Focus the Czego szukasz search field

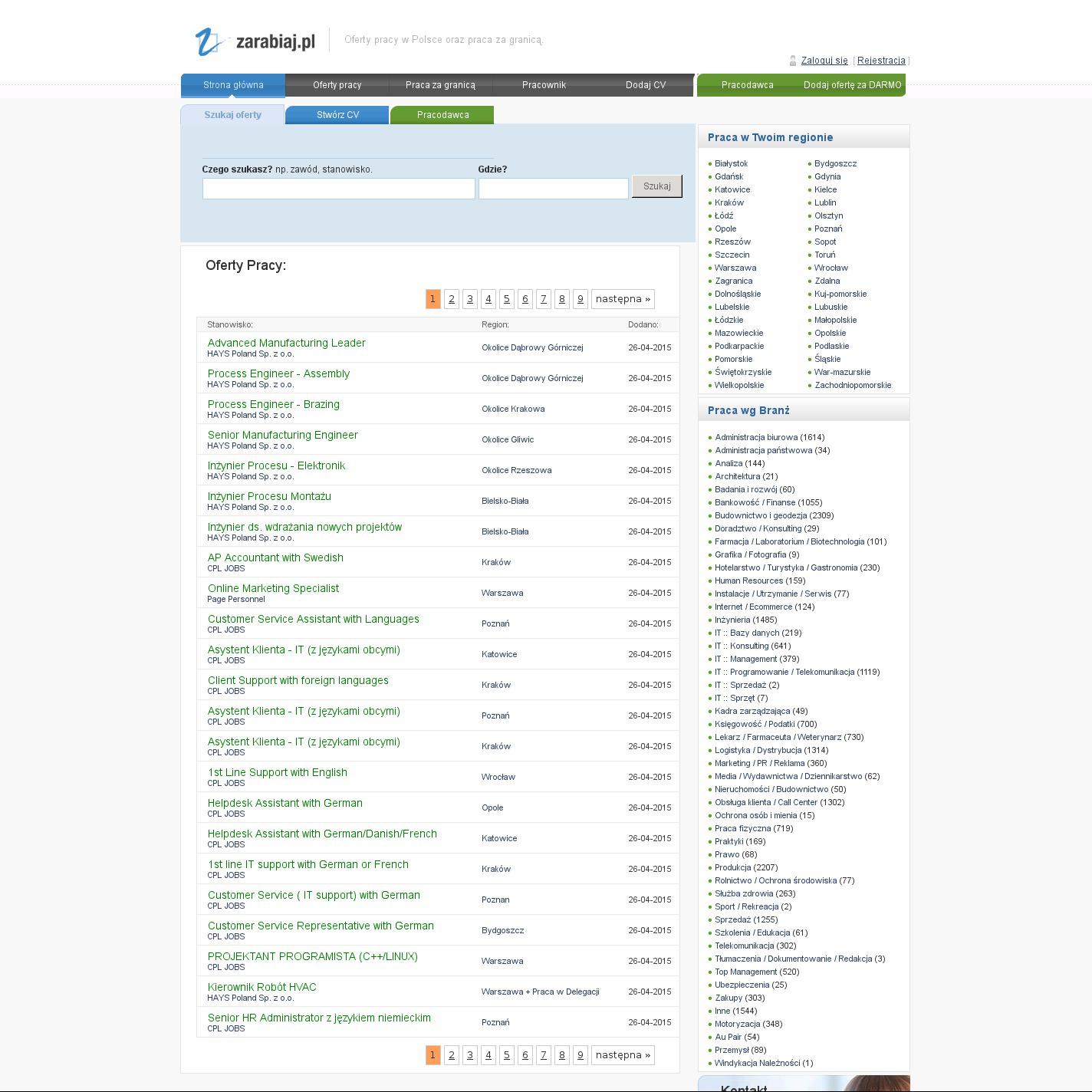tap(338, 189)
